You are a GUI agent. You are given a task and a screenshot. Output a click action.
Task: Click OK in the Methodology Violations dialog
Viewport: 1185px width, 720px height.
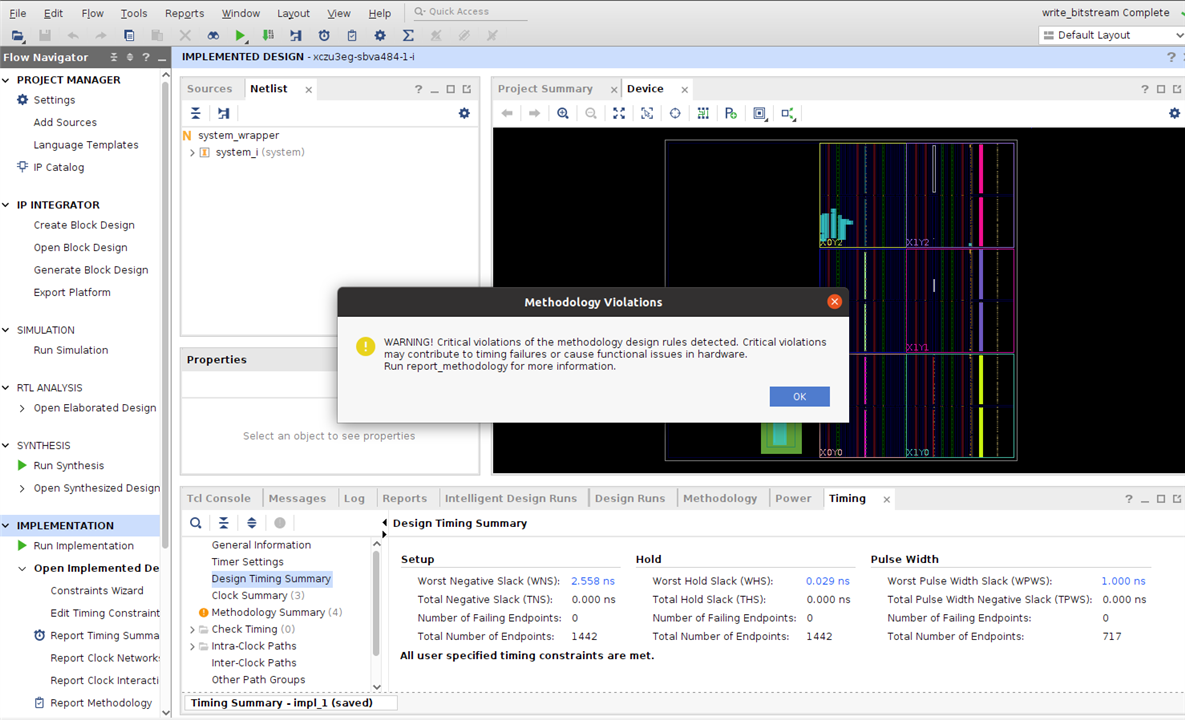pos(799,397)
